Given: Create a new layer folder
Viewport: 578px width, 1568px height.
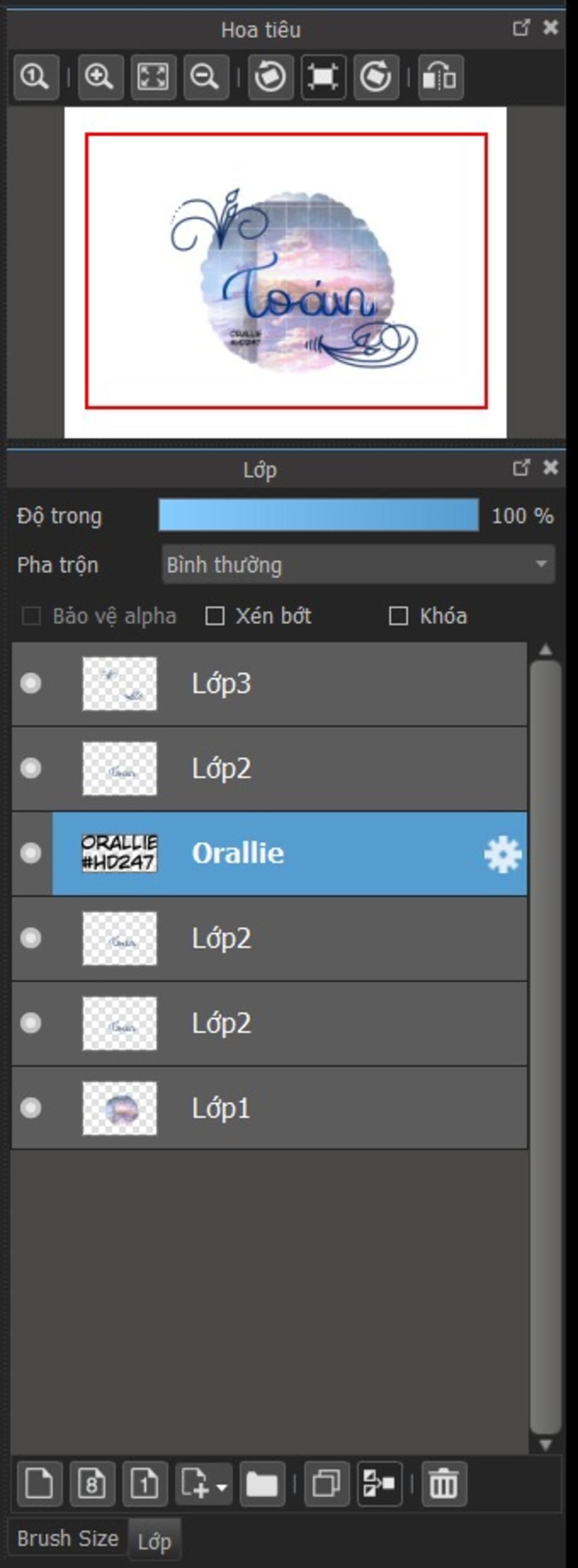Looking at the screenshot, I should click(262, 1483).
